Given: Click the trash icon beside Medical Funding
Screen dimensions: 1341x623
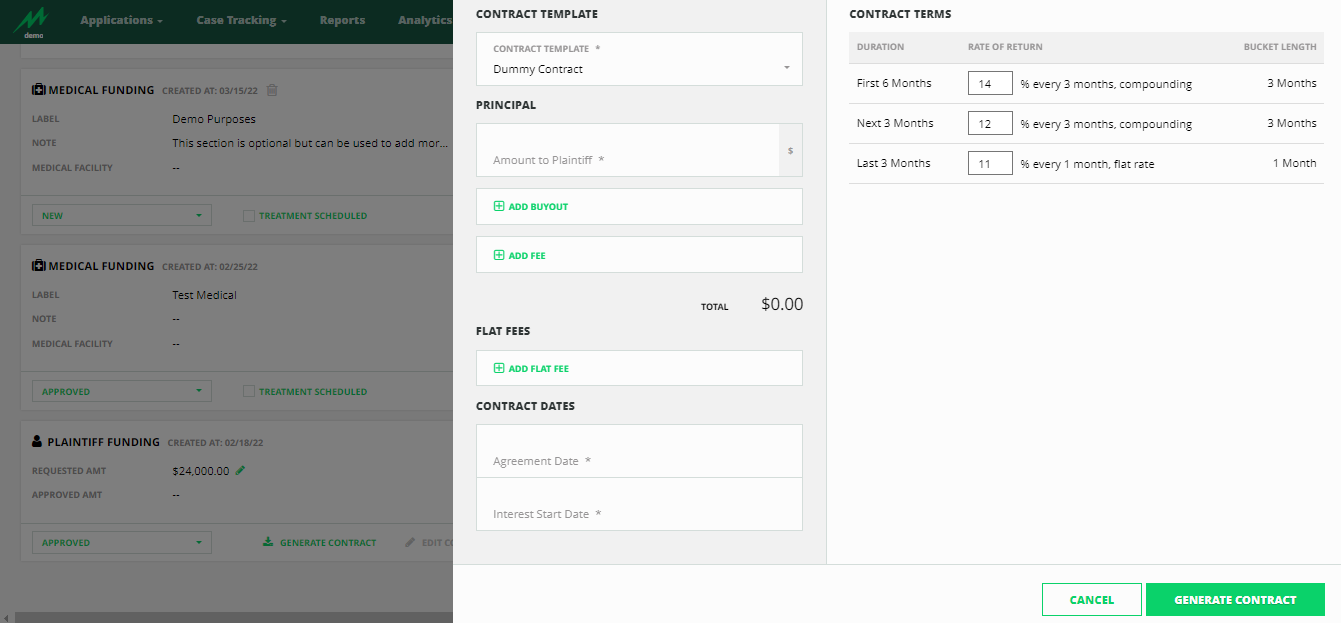Looking at the screenshot, I should pos(272,90).
